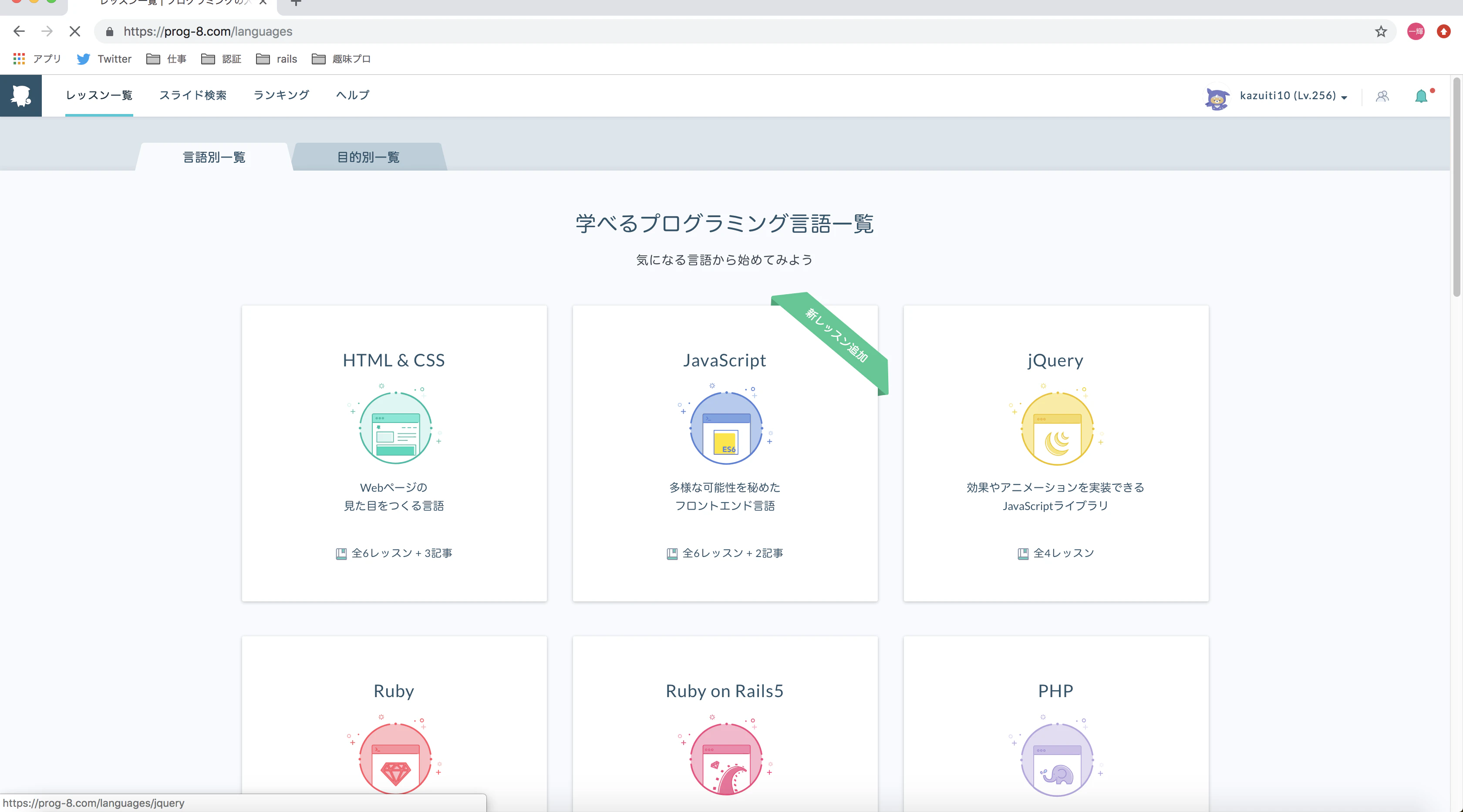Click the book icon beside 全6レッスン + 3記事
The image size is (1463, 812).
coord(341,554)
